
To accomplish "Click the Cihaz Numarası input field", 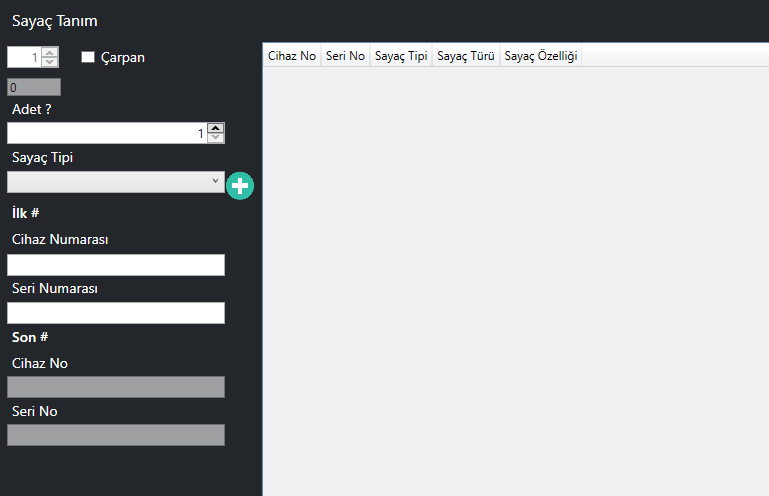I will coord(115,265).
